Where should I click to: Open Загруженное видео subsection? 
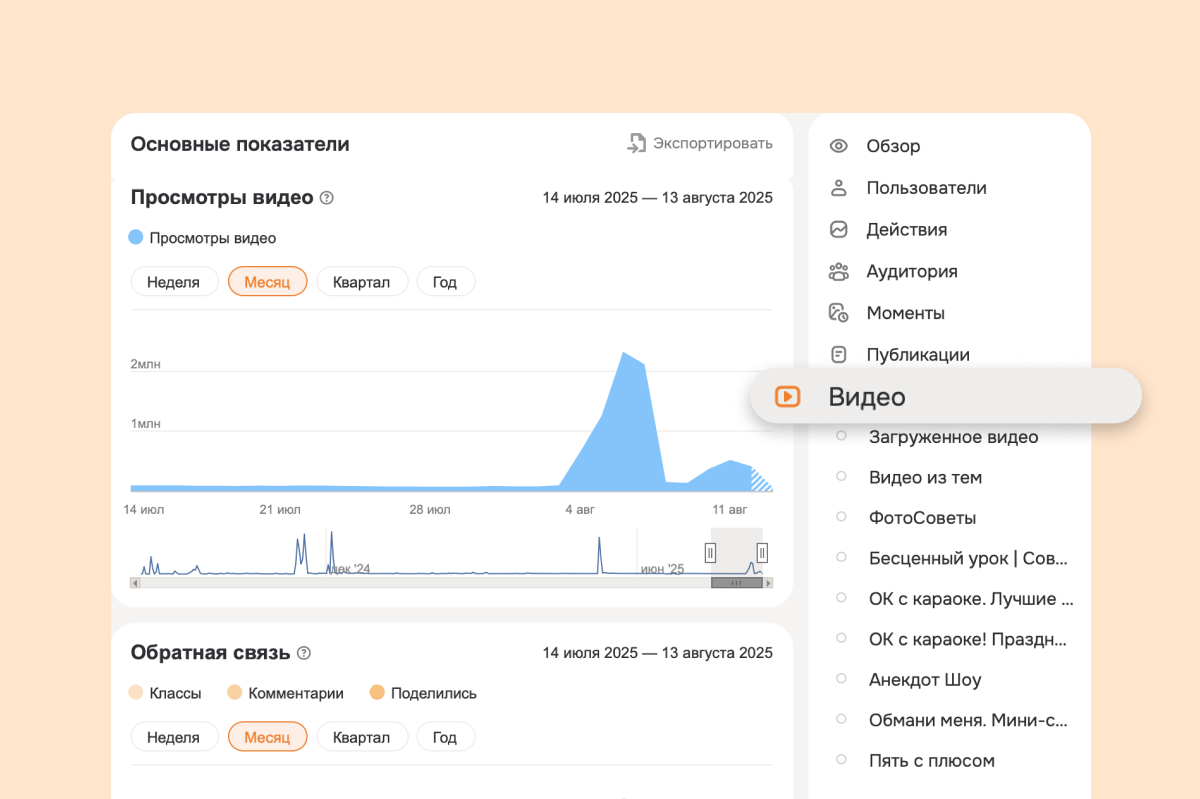coord(953,437)
